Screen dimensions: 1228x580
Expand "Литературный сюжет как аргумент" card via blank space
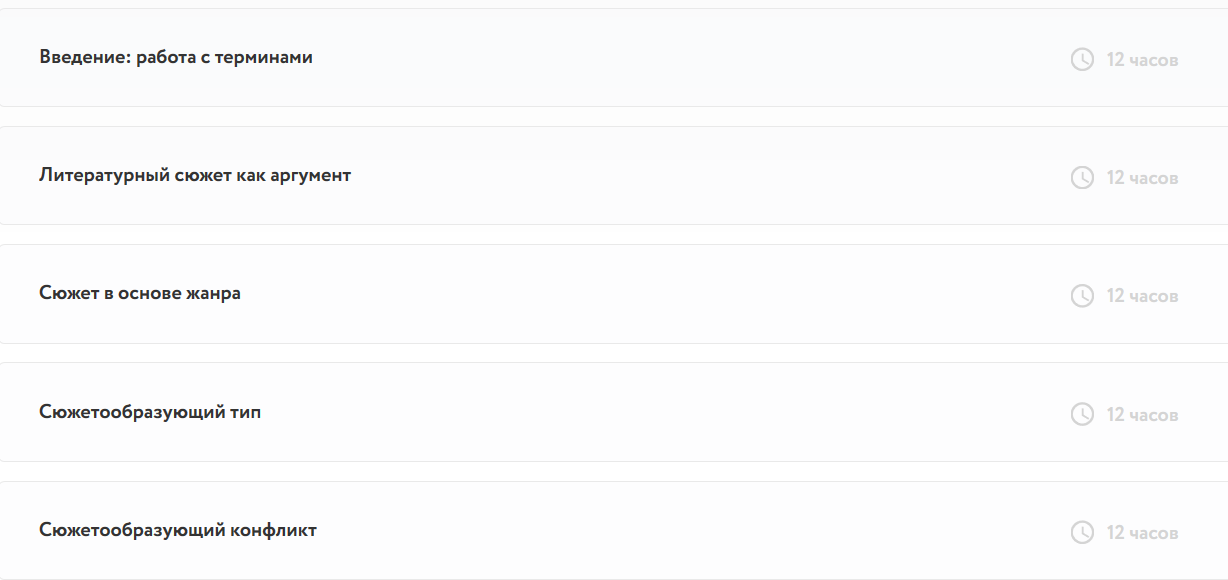coord(700,176)
